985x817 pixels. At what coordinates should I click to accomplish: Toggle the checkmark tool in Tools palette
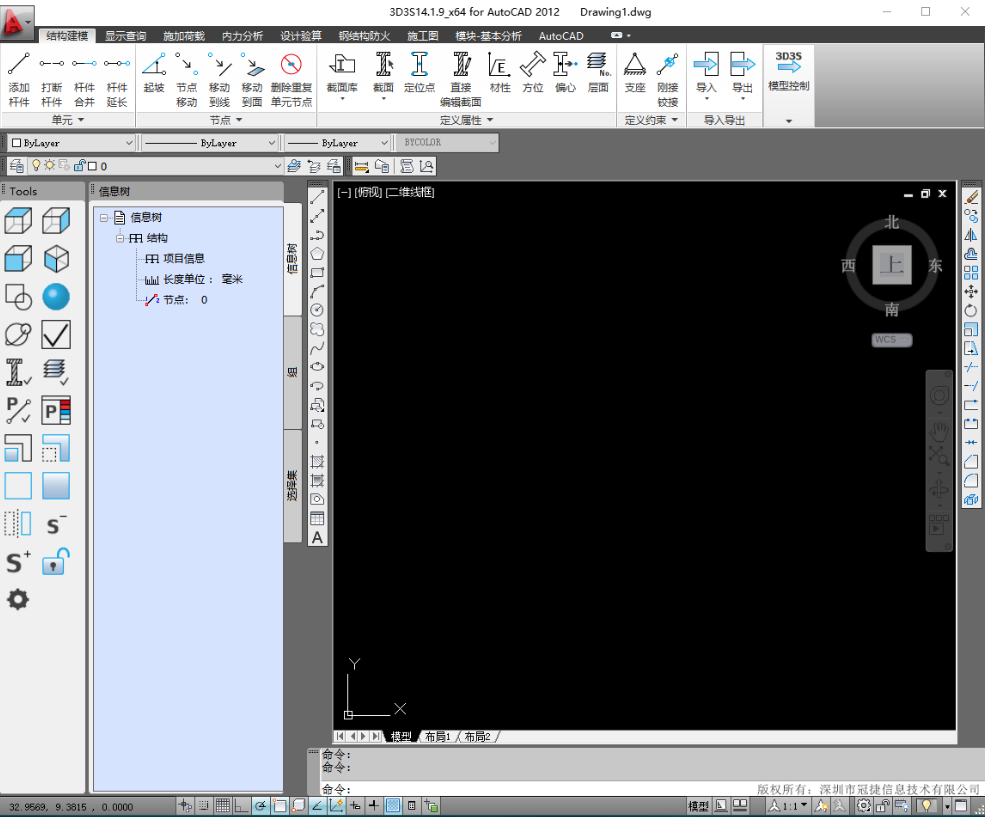tap(56, 335)
